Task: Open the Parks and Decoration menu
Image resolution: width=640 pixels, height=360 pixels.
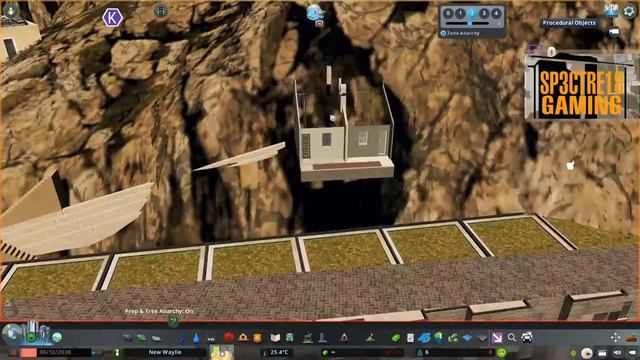Action: (308, 338)
